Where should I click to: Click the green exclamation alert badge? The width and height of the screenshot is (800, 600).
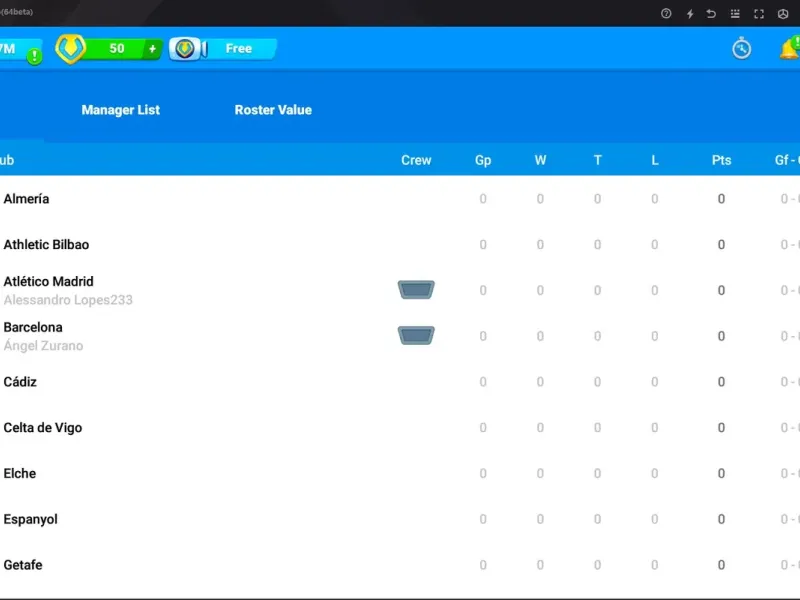[x=34, y=56]
